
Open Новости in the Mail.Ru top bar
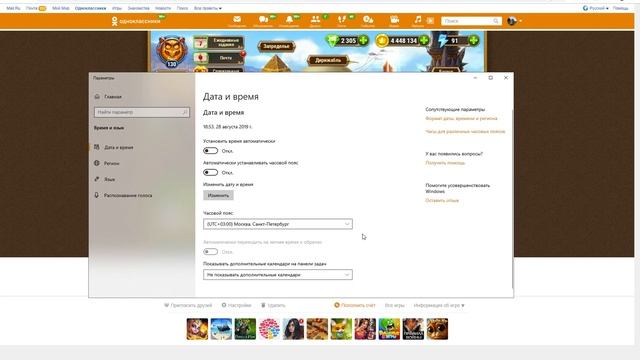[x=163, y=8]
